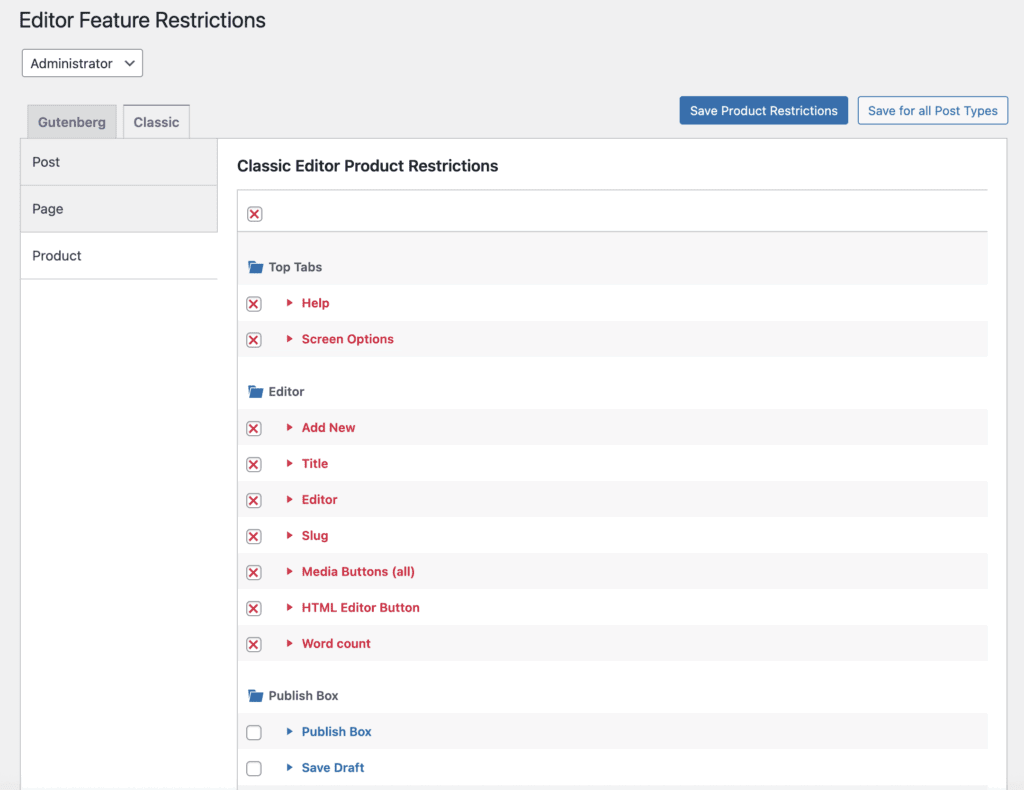The width and height of the screenshot is (1024, 790).
Task: Select Product in the post type sidebar
Action: click(x=56, y=255)
